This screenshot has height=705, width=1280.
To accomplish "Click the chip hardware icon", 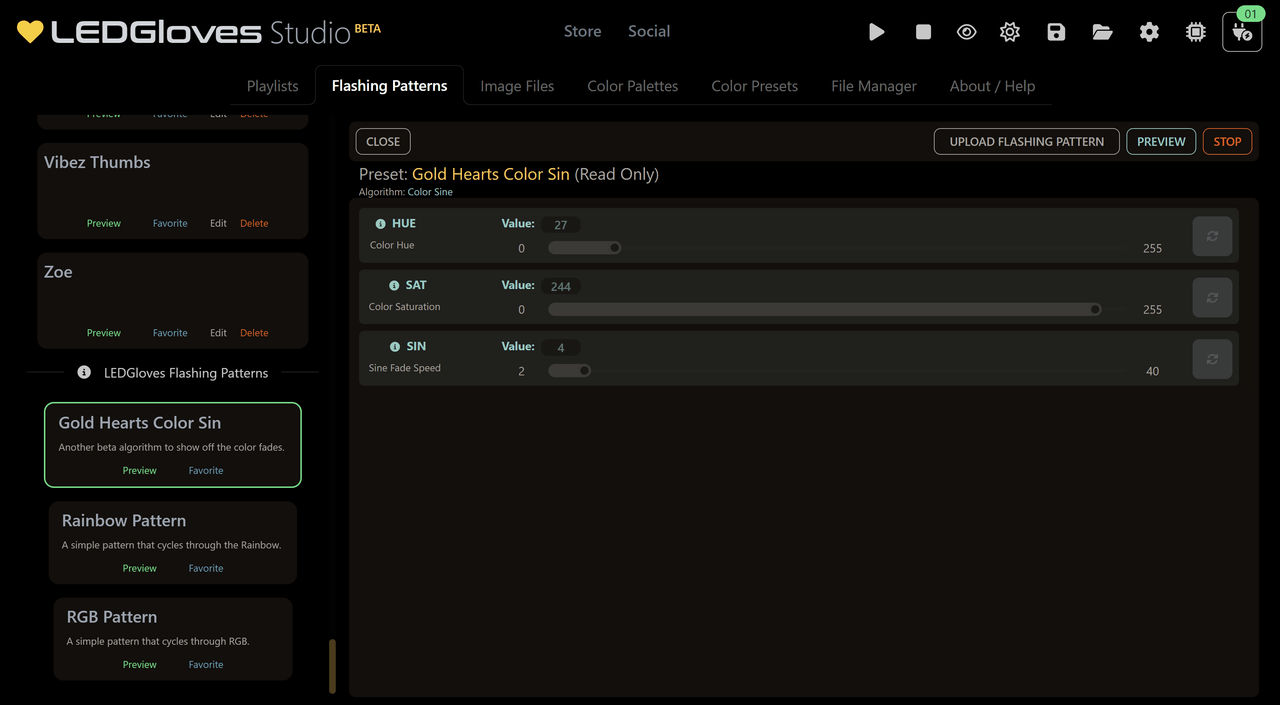I will (x=1195, y=32).
